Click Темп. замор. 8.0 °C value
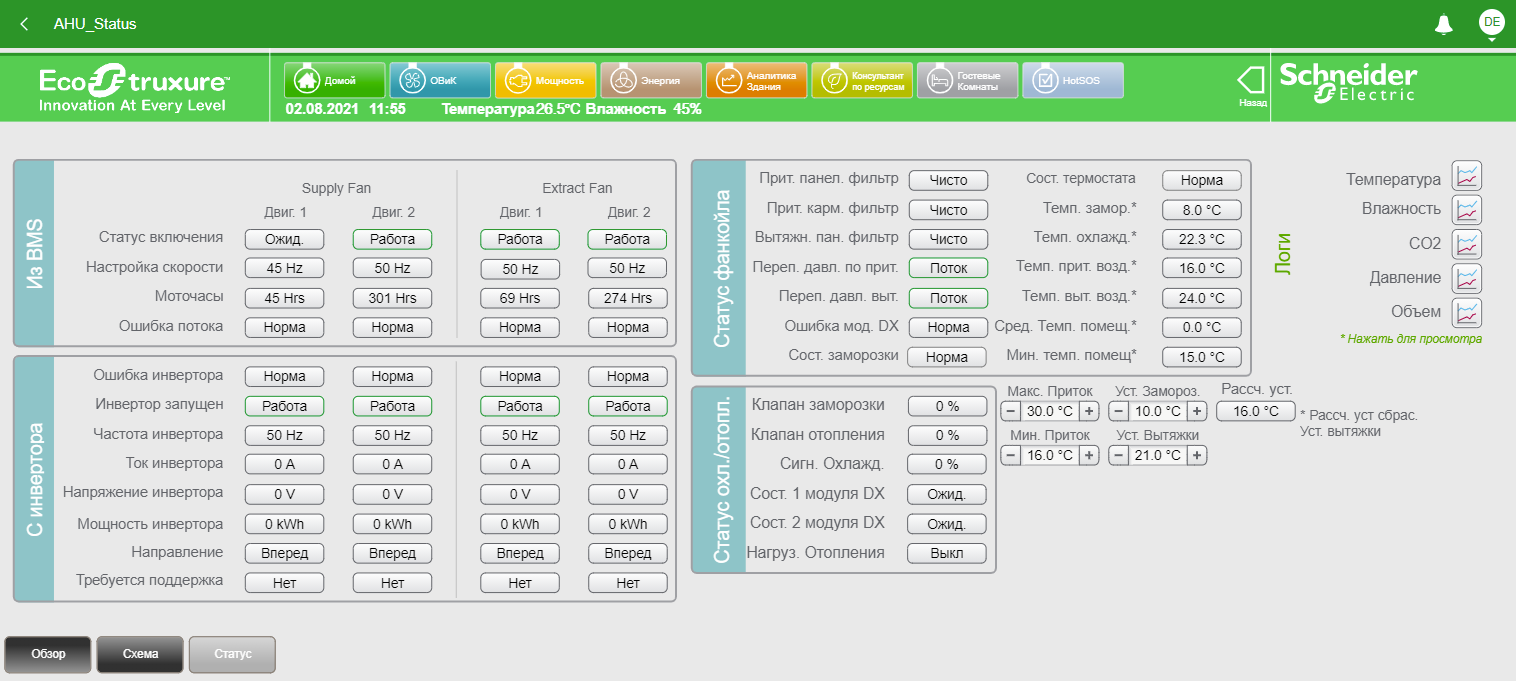 1201,210
